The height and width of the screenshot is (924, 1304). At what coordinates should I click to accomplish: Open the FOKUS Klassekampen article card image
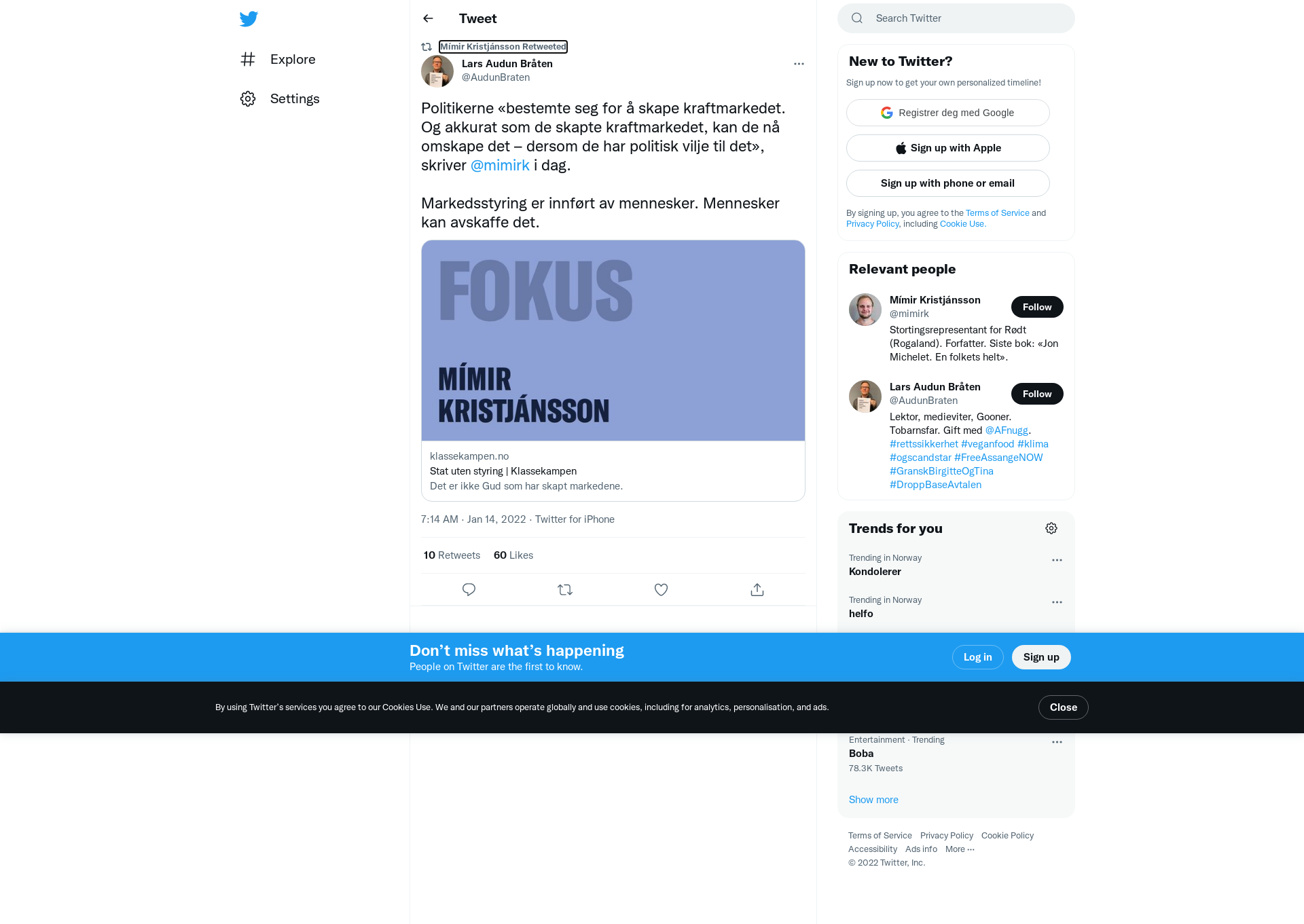pyautogui.click(x=613, y=340)
